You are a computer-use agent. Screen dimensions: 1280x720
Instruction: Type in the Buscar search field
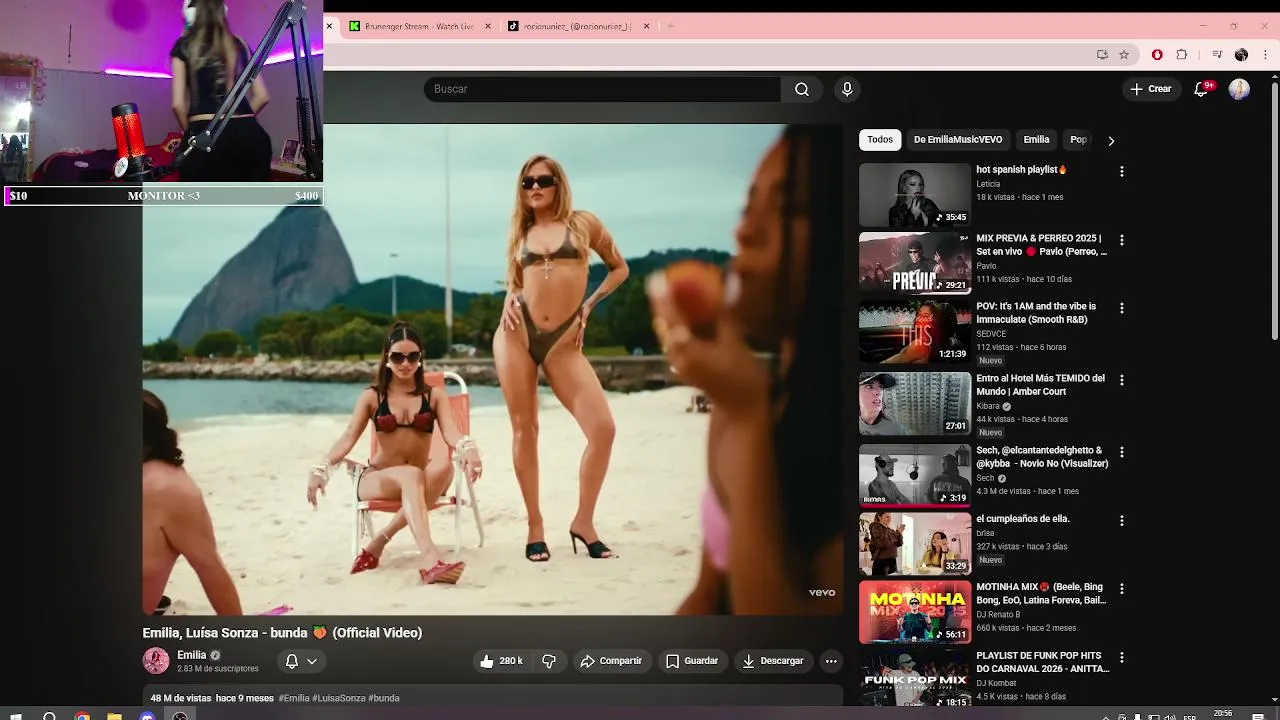click(x=602, y=89)
